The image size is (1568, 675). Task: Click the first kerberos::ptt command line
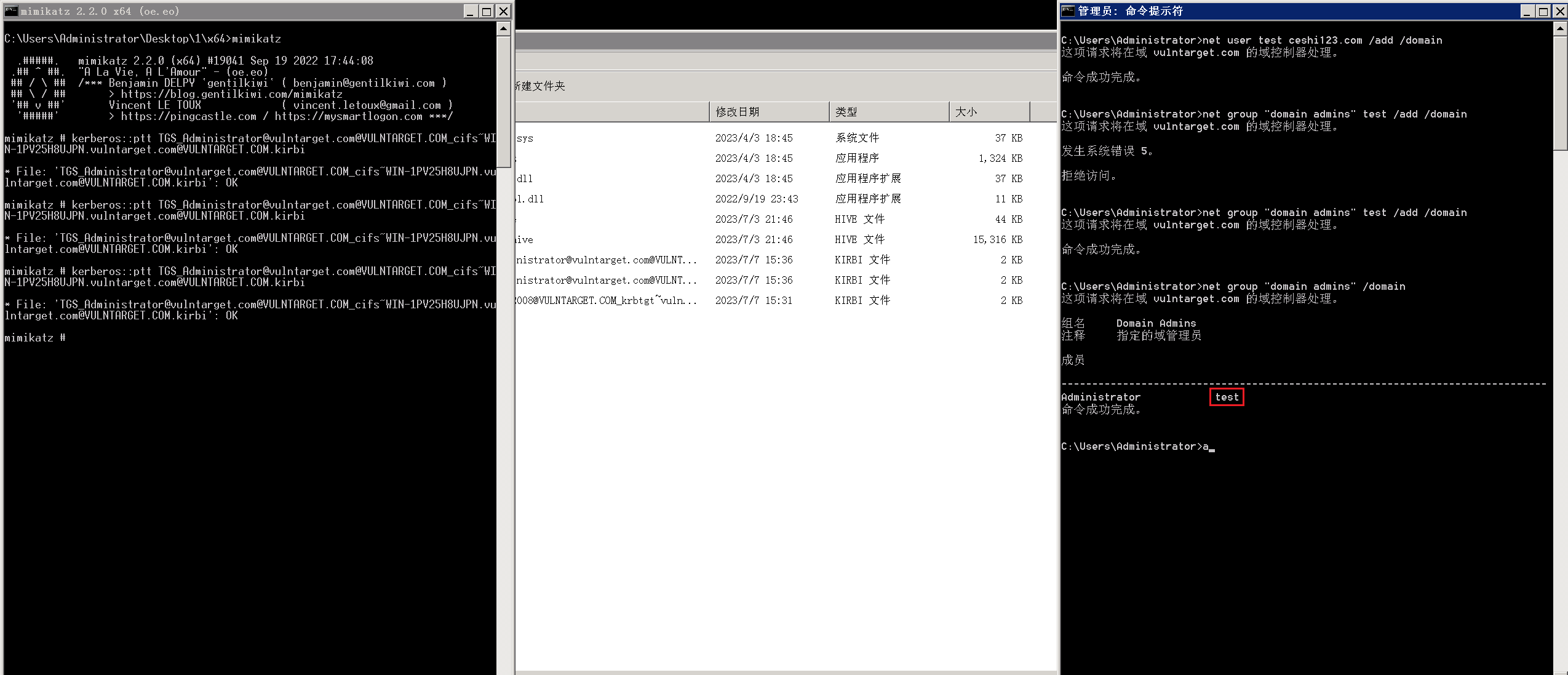[x=250, y=144]
